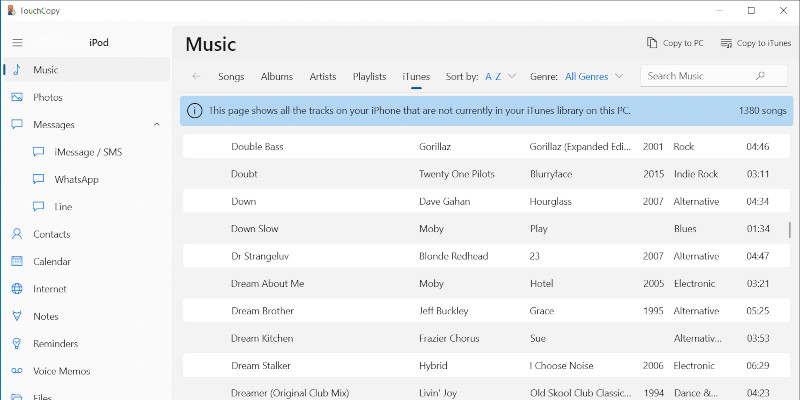The image size is (800, 400).
Task: Click the Hourglass album cell
Action: pos(551,202)
